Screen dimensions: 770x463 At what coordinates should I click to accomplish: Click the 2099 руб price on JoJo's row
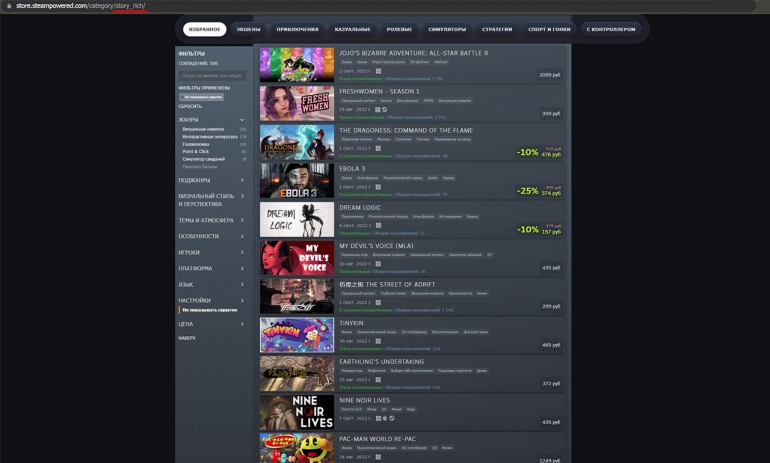tap(550, 75)
